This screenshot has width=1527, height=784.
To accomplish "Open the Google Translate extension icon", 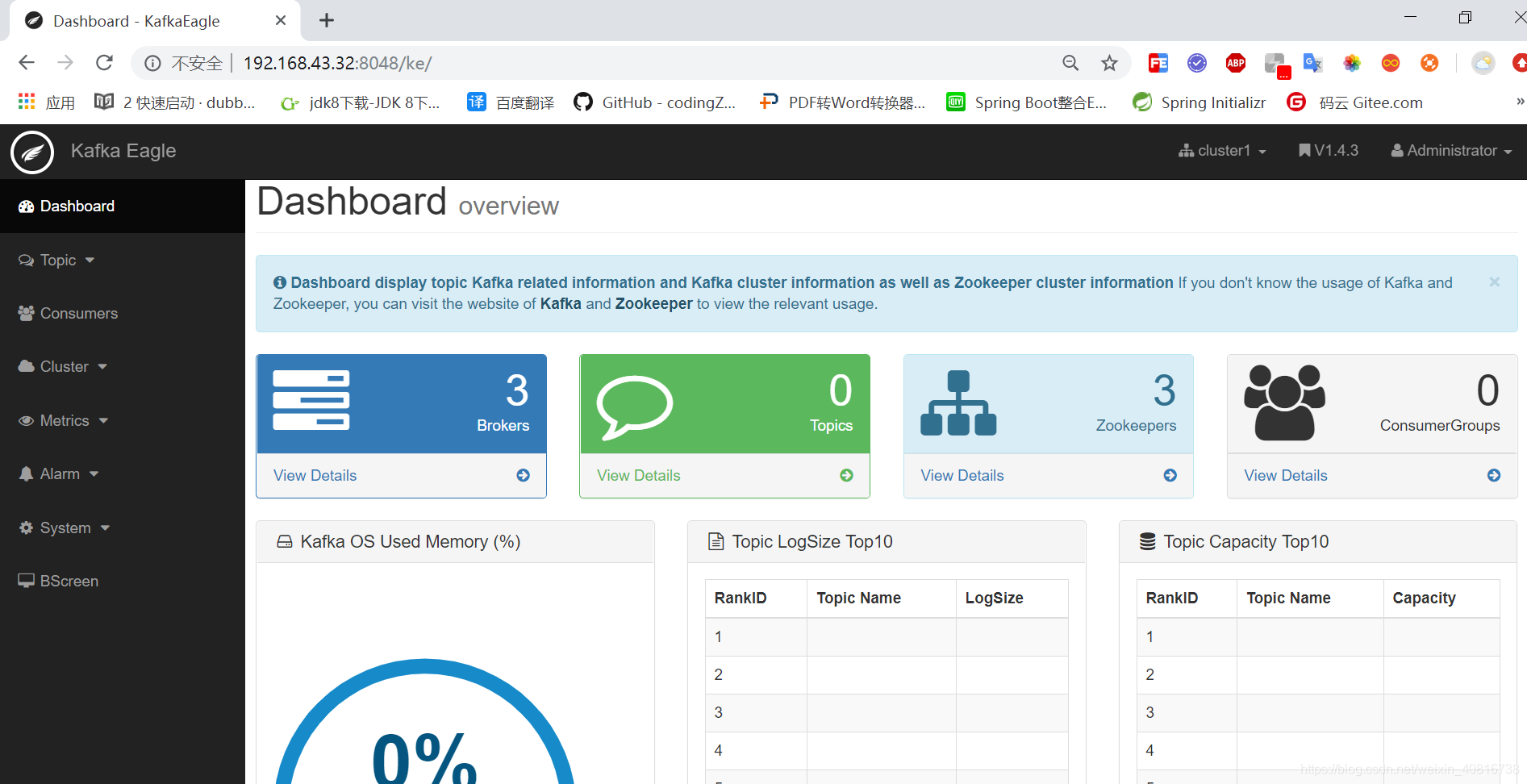I will point(1312,63).
